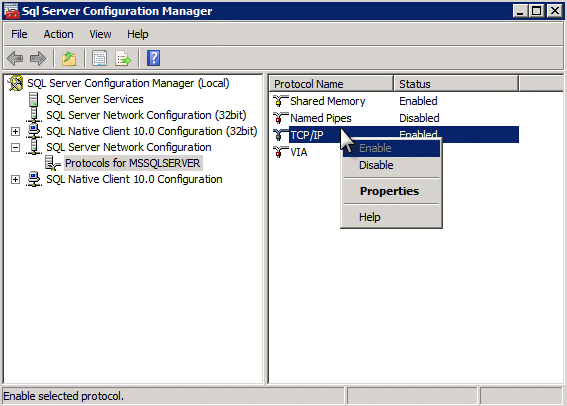This screenshot has width=567, height=406.
Task: Select the Shared Memory protocol row
Action: [x=396, y=101]
